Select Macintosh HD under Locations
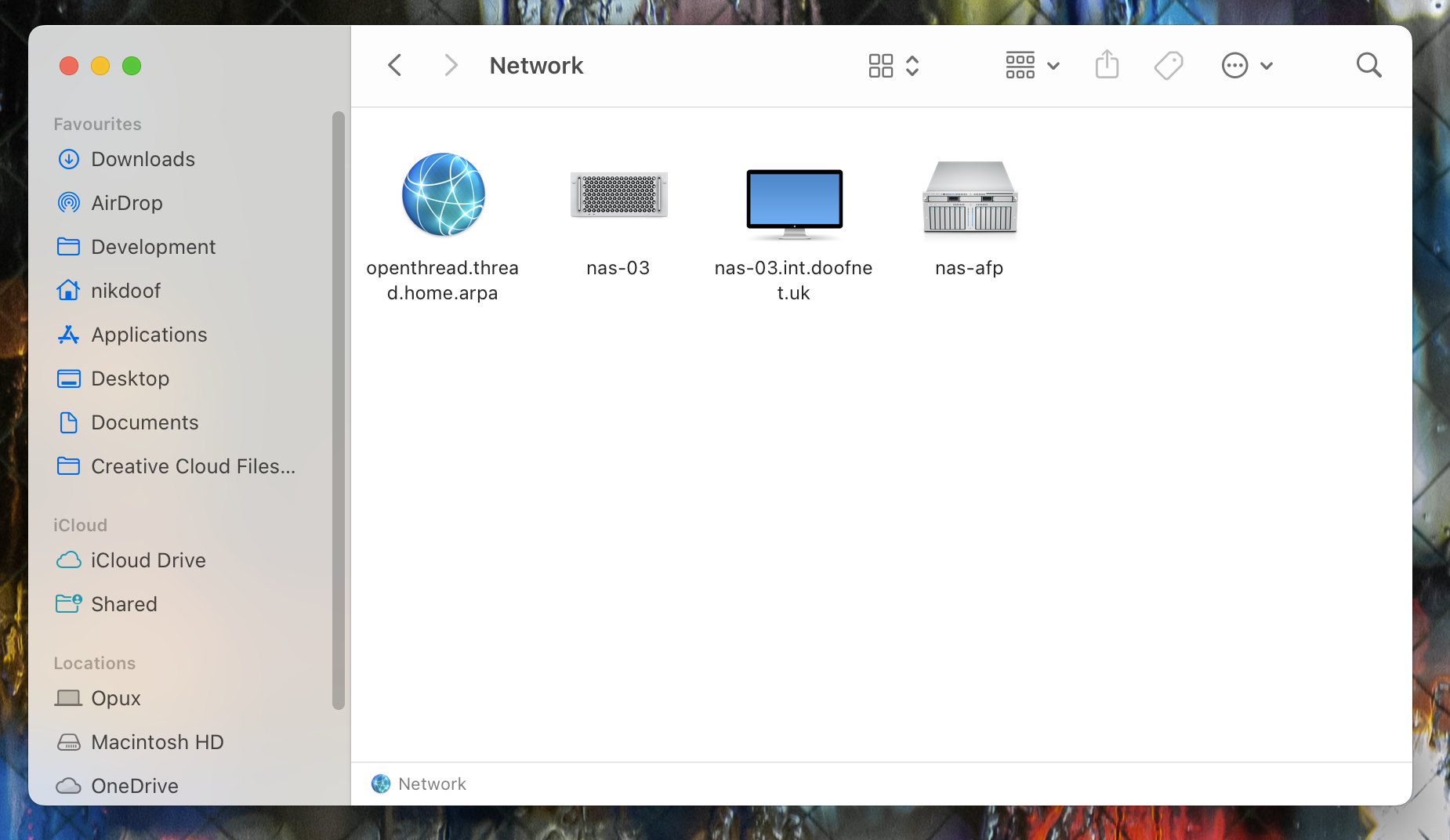The width and height of the screenshot is (1450, 840). click(x=157, y=742)
